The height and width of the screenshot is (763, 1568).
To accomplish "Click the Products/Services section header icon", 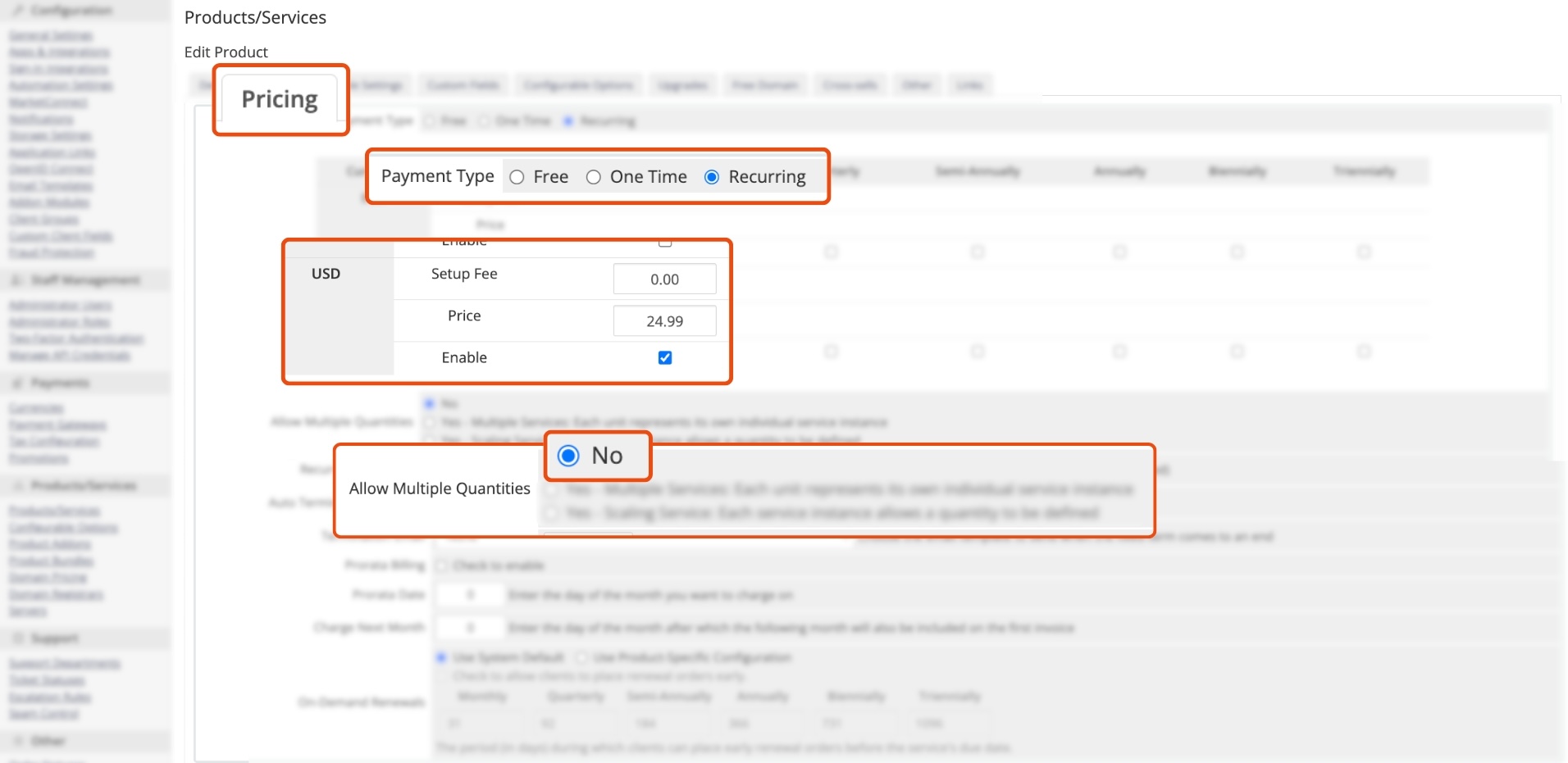I will click(x=17, y=486).
